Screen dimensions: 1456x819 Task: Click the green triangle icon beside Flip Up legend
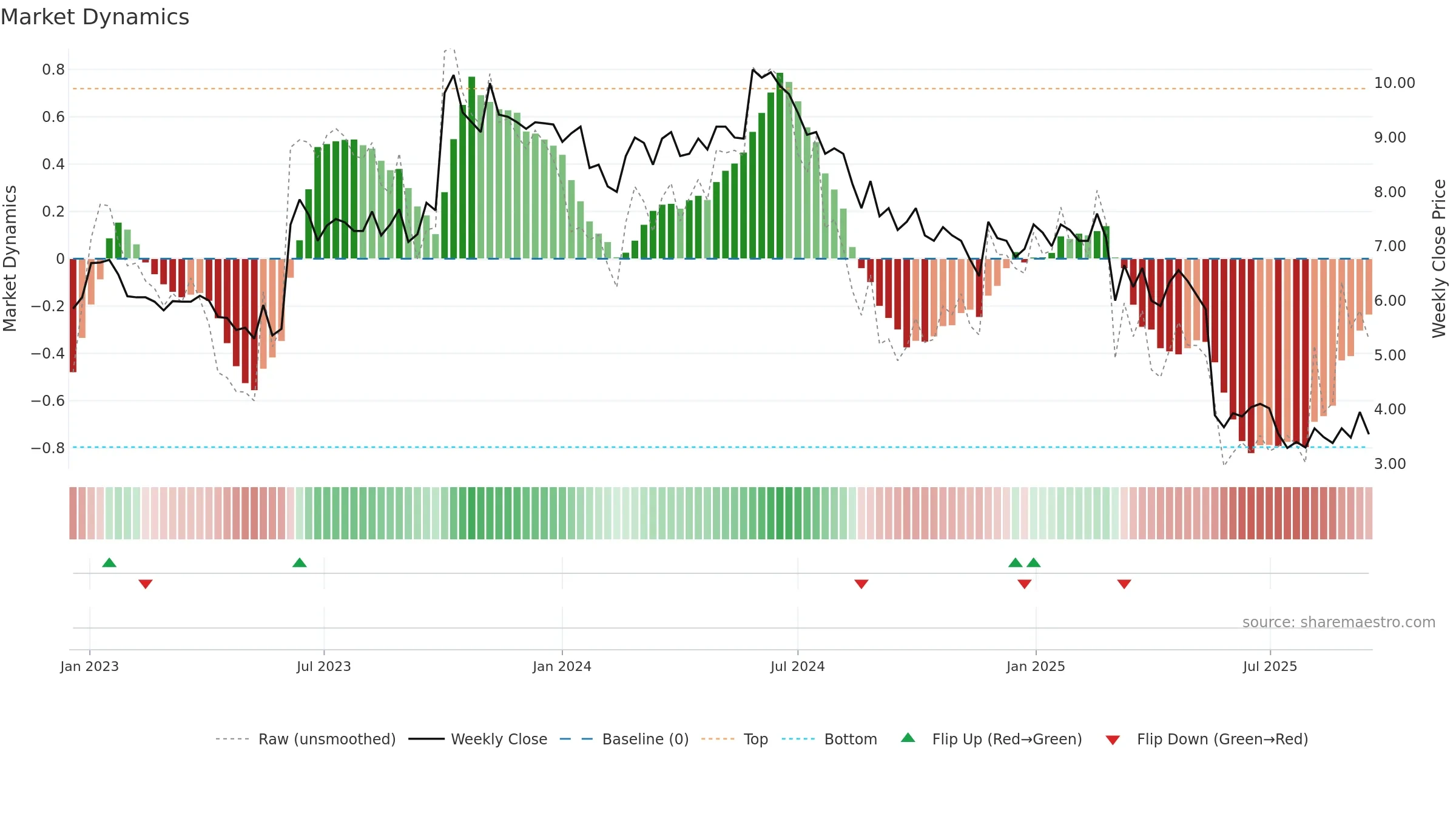pyautogui.click(x=908, y=738)
